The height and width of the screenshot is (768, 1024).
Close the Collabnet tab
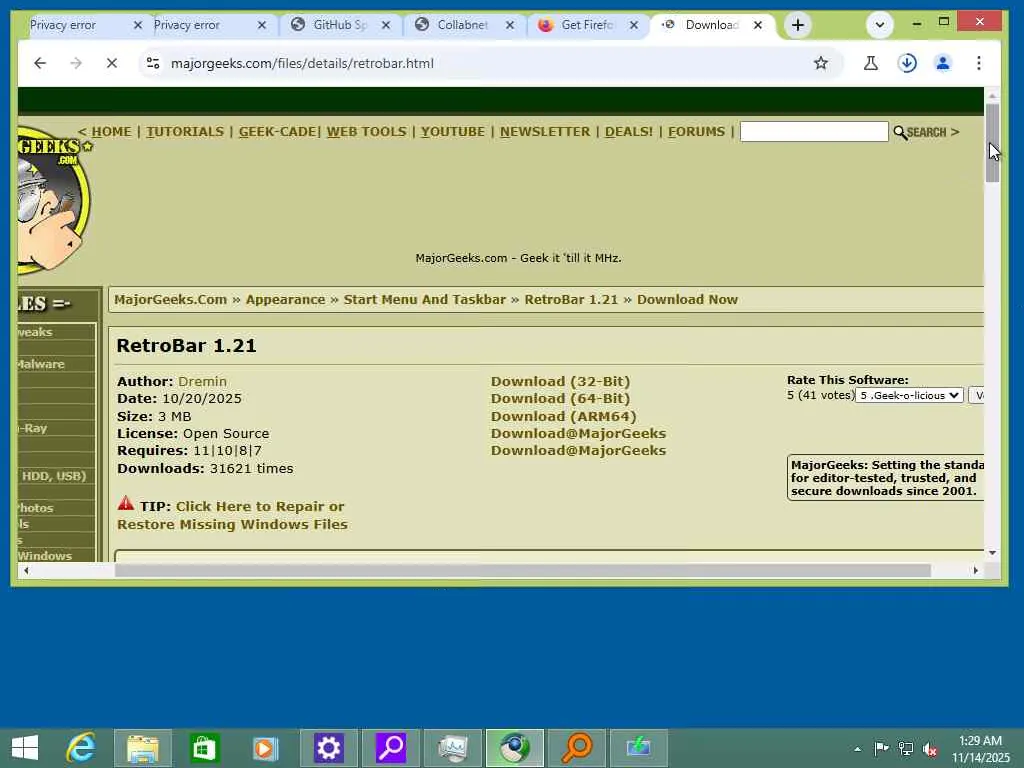point(510,25)
